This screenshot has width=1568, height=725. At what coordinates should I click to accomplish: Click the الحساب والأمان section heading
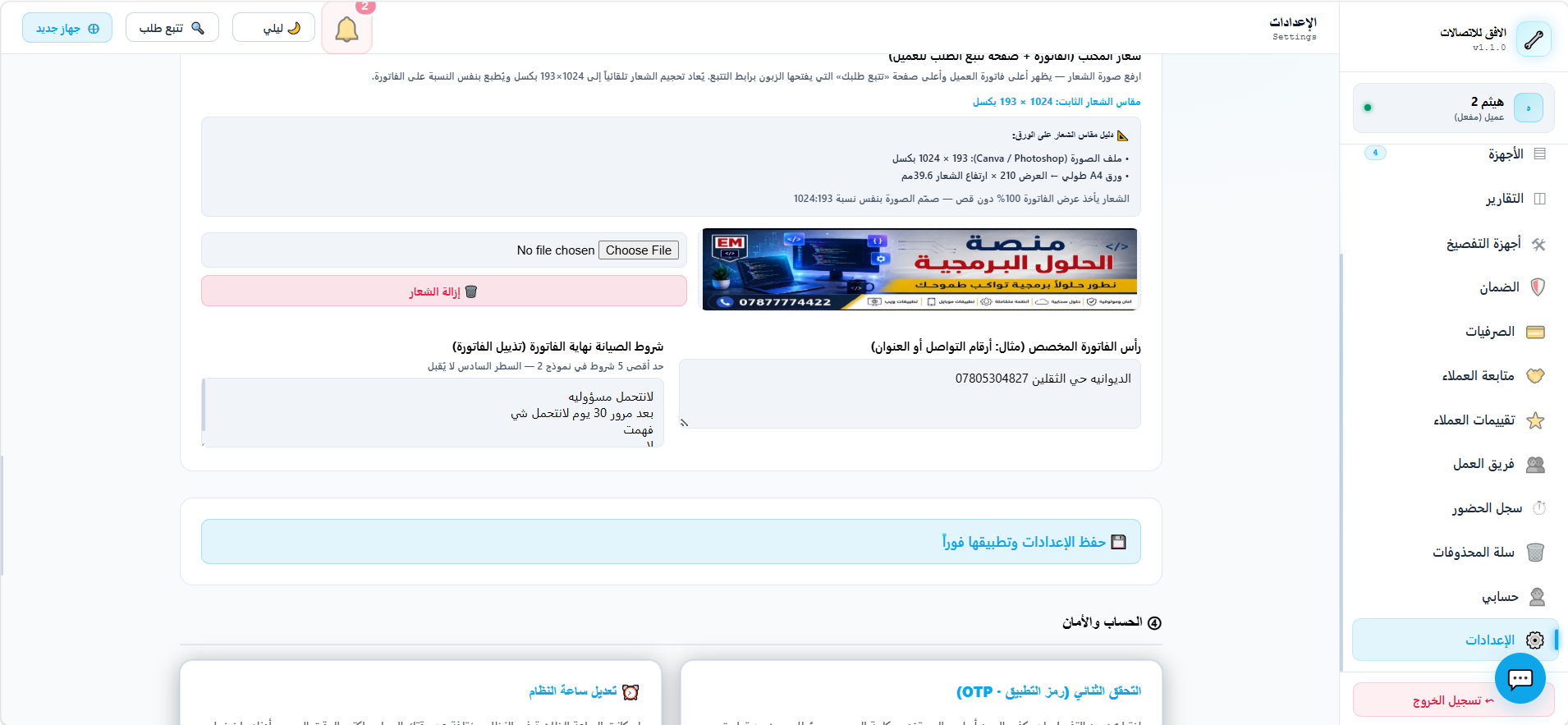click(1112, 622)
